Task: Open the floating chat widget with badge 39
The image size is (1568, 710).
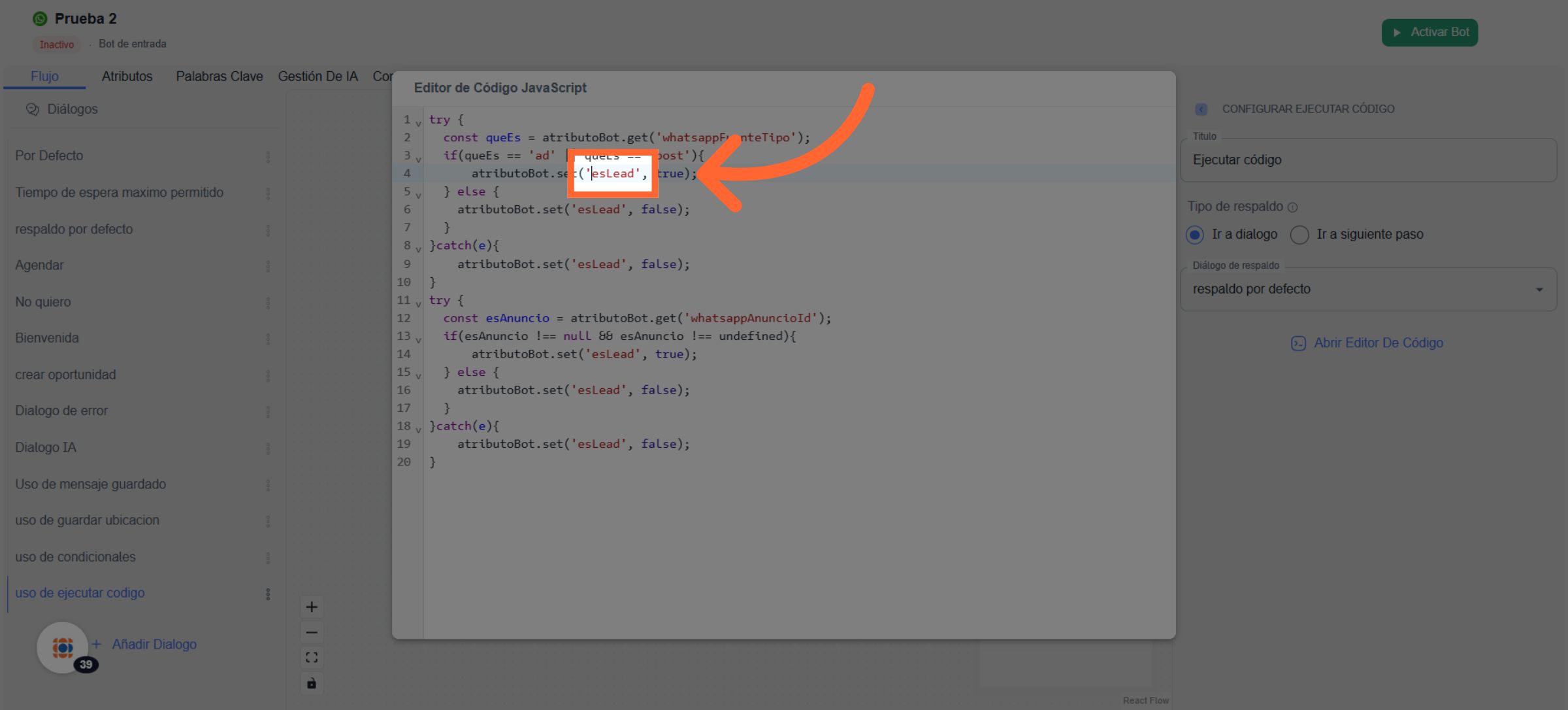Action: (63, 647)
